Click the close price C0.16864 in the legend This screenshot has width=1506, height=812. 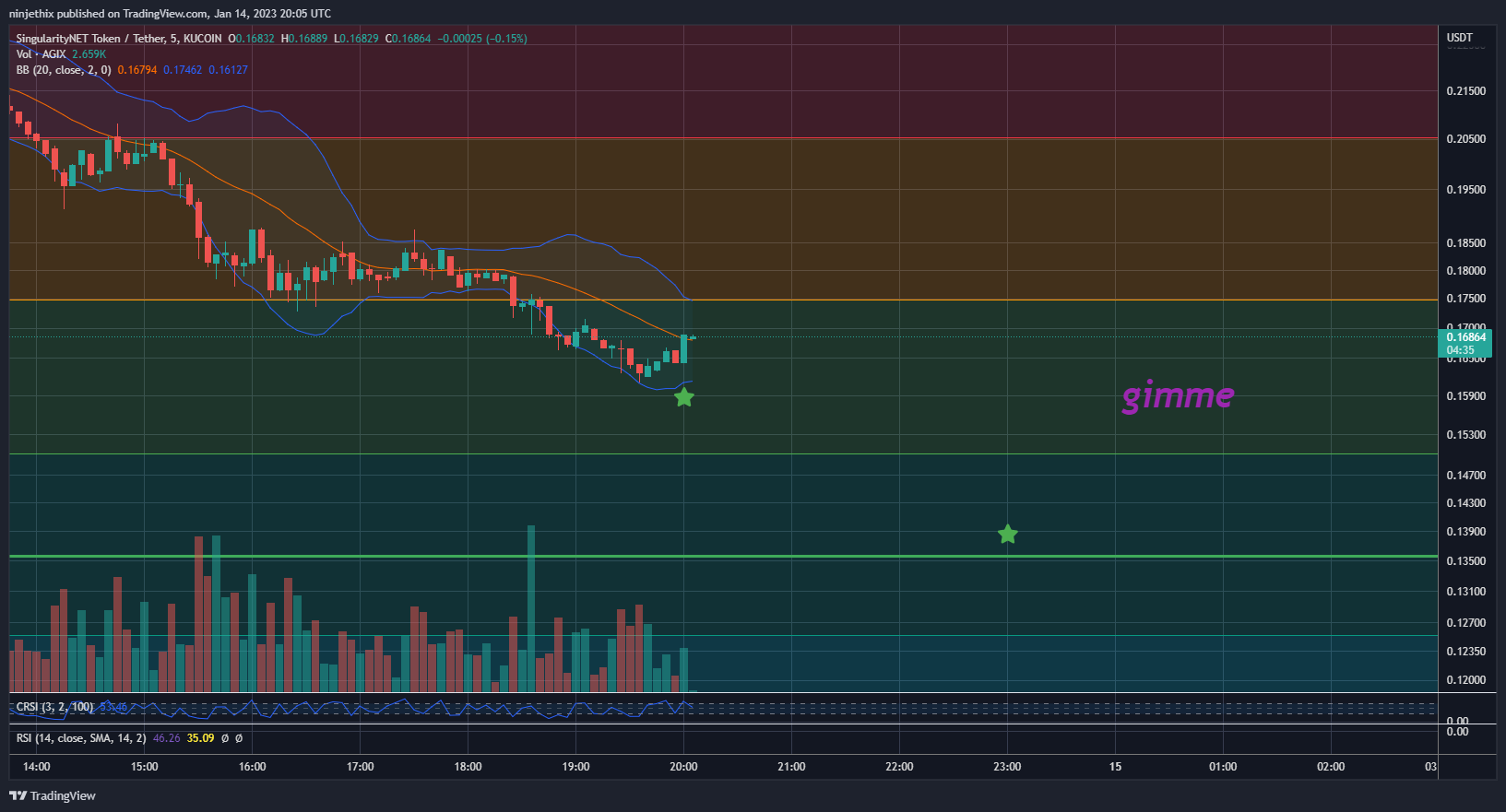[x=408, y=39]
